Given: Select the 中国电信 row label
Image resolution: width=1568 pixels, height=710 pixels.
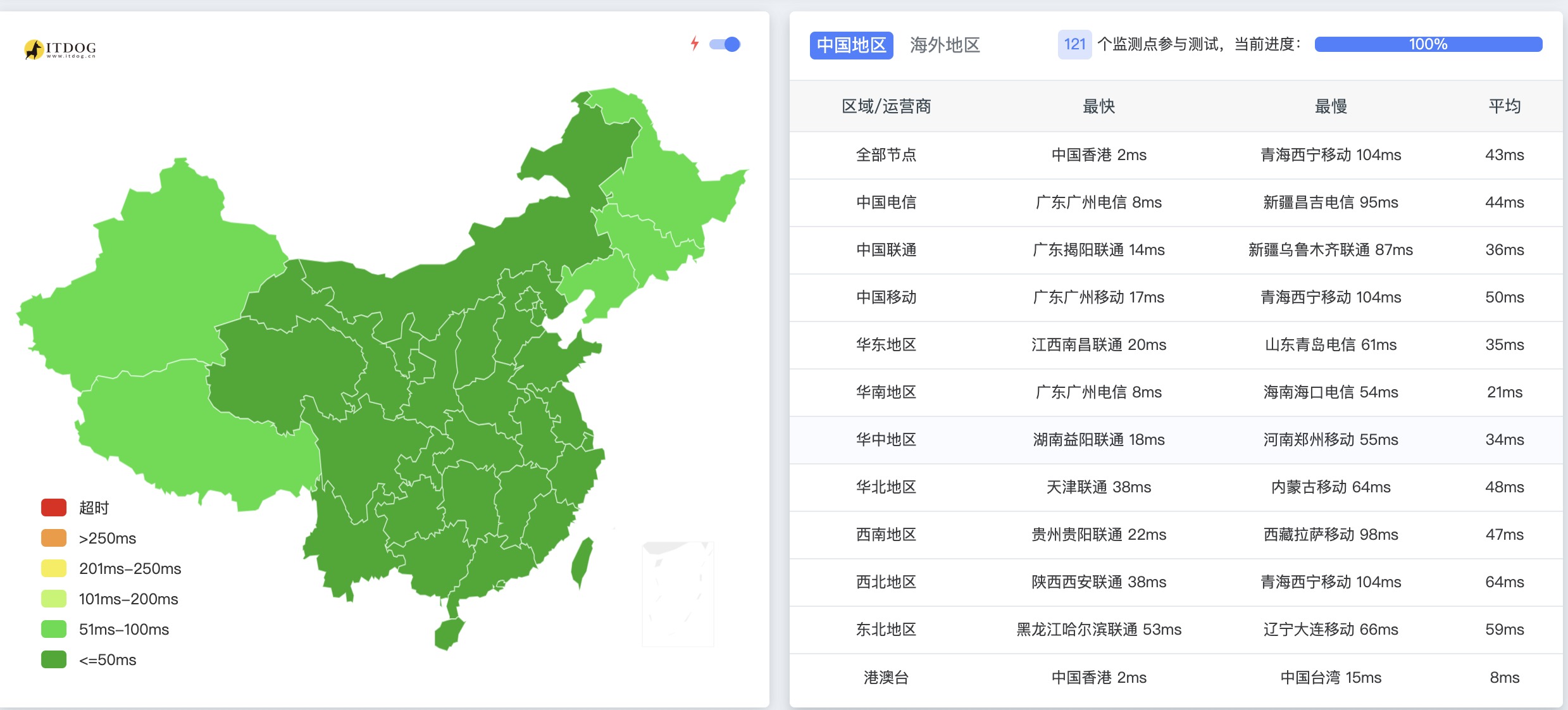Looking at the screenshot, I should [x=886, y=202].
